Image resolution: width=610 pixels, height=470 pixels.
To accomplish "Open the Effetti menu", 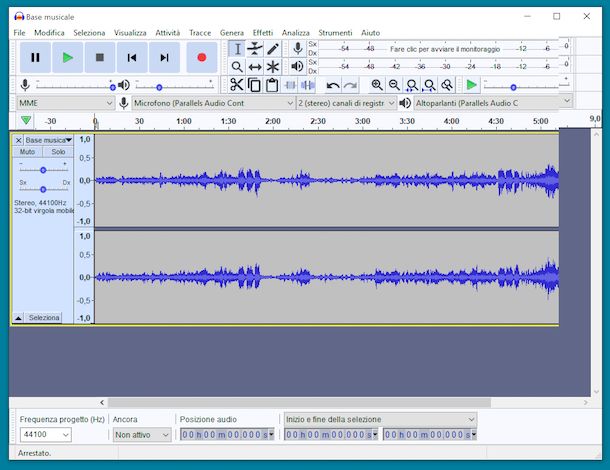I will [x=263, y=33].
